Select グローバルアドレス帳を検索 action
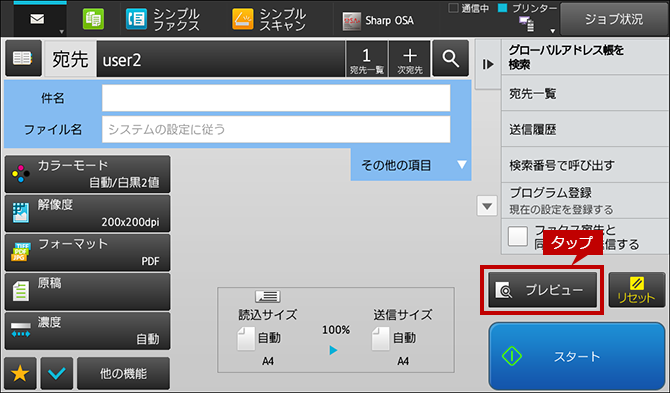 click(585, 58)
